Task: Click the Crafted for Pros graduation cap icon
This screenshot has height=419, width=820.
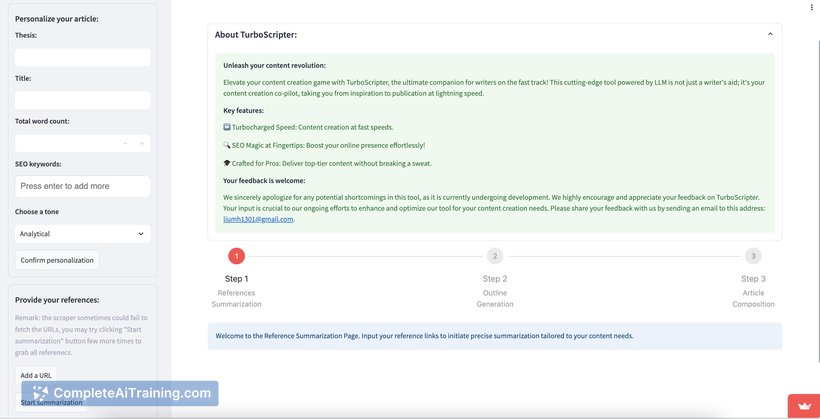Action: (226, 163)
